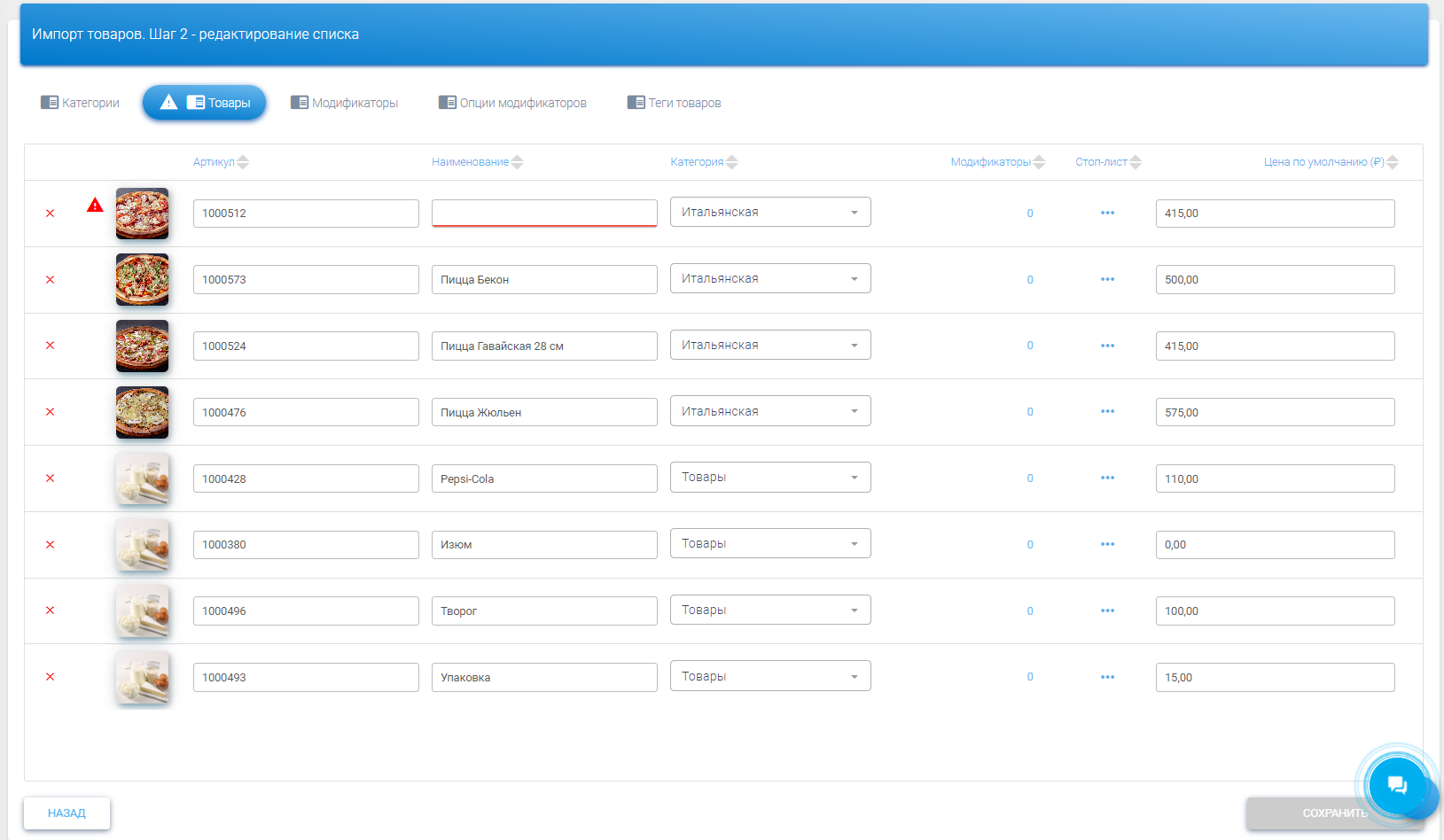Image resolution: width=1444 pixels, height=840 pixels.
Task: Open category dropdown for article 1000512
Action: coord(769,213)
